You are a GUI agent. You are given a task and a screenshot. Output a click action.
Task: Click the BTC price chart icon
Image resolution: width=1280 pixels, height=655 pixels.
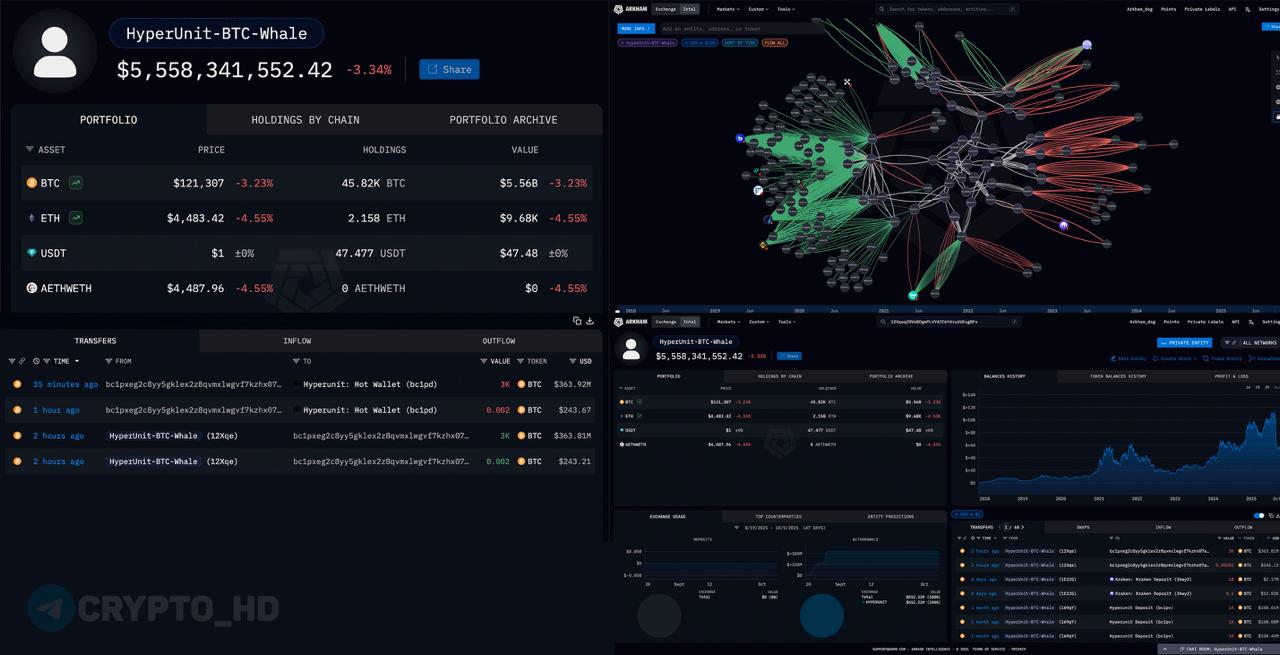[76, 183]
